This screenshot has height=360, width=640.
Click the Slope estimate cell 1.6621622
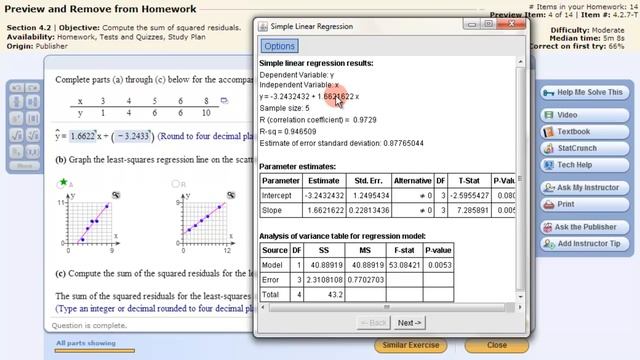pyautogui.click(x=324, y=210)
